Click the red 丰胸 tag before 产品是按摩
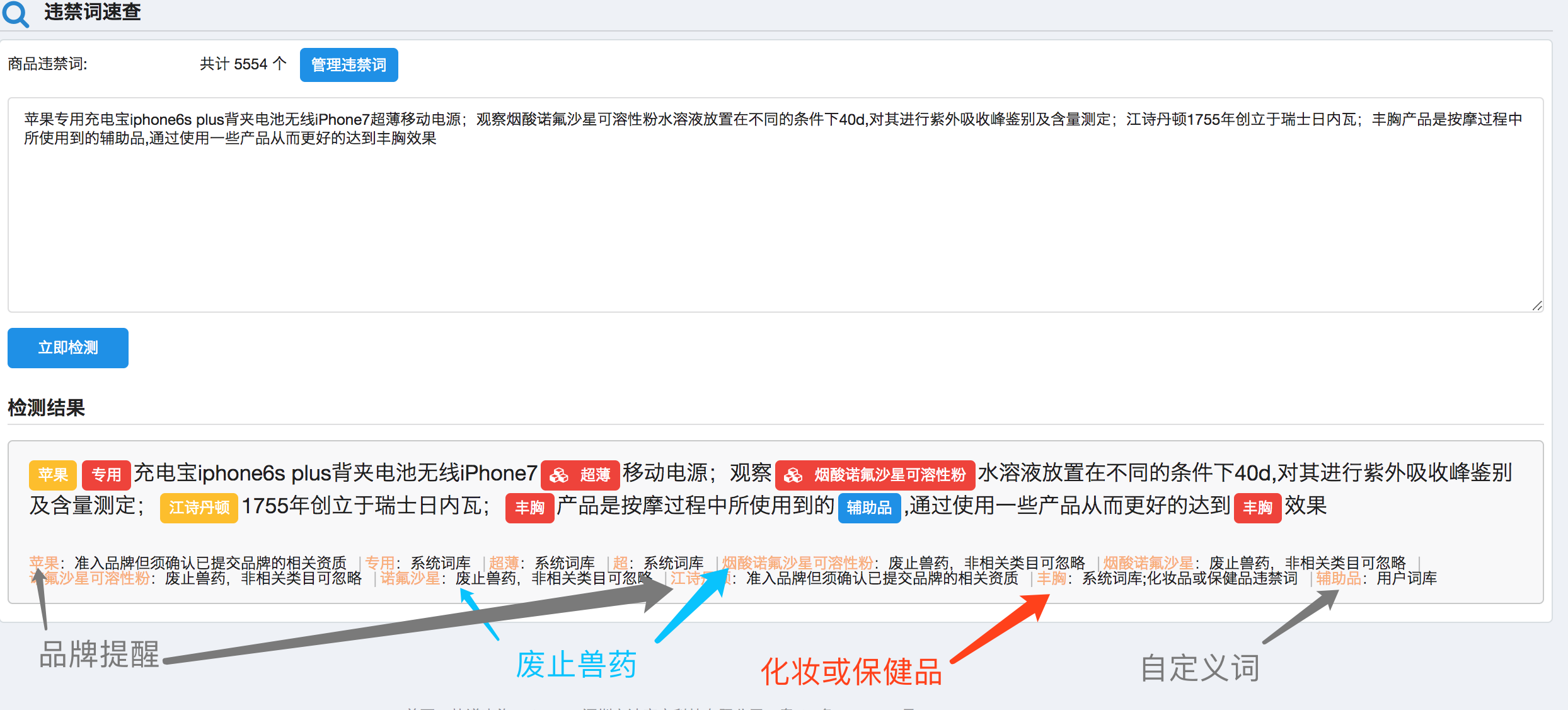This screenshot has height=710, width=1568. (x=529, y=508)
